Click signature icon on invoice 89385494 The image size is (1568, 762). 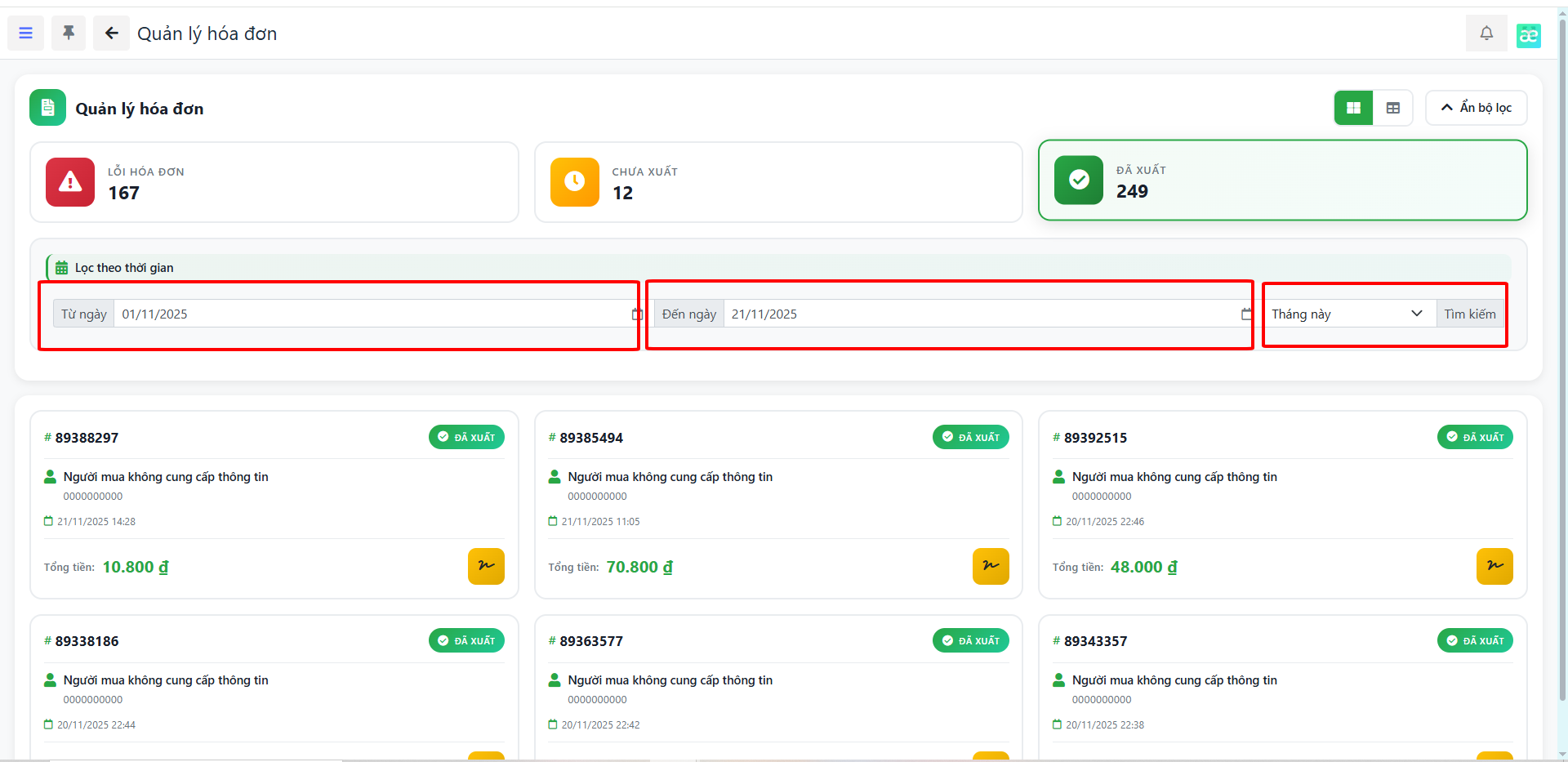tap(990, 566)
